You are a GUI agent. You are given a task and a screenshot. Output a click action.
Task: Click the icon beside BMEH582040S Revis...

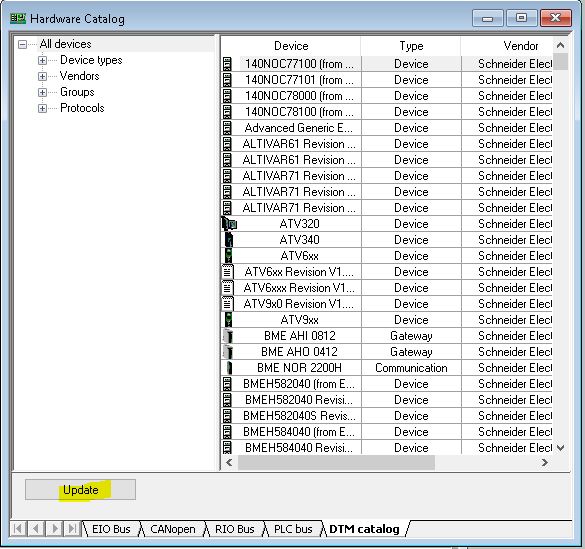(227, 416)
